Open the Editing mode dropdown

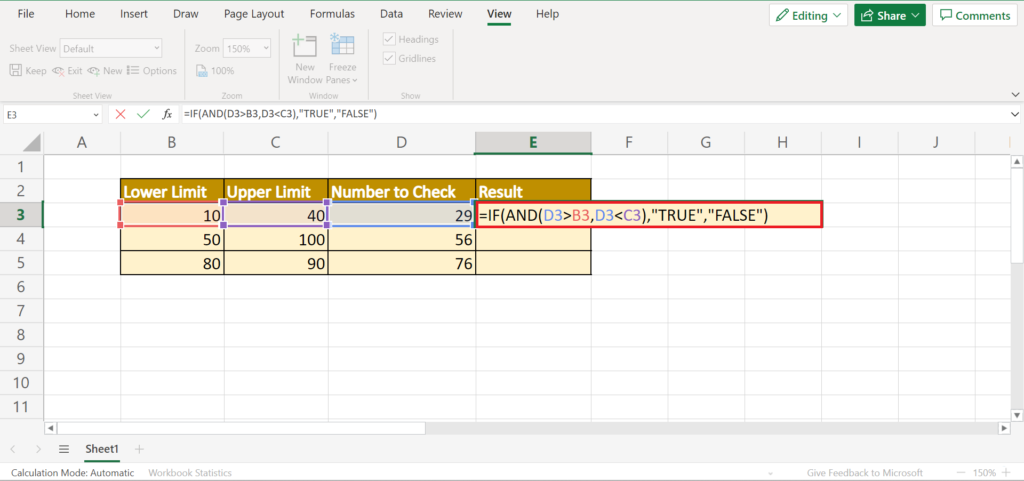(x=808, y=15)
